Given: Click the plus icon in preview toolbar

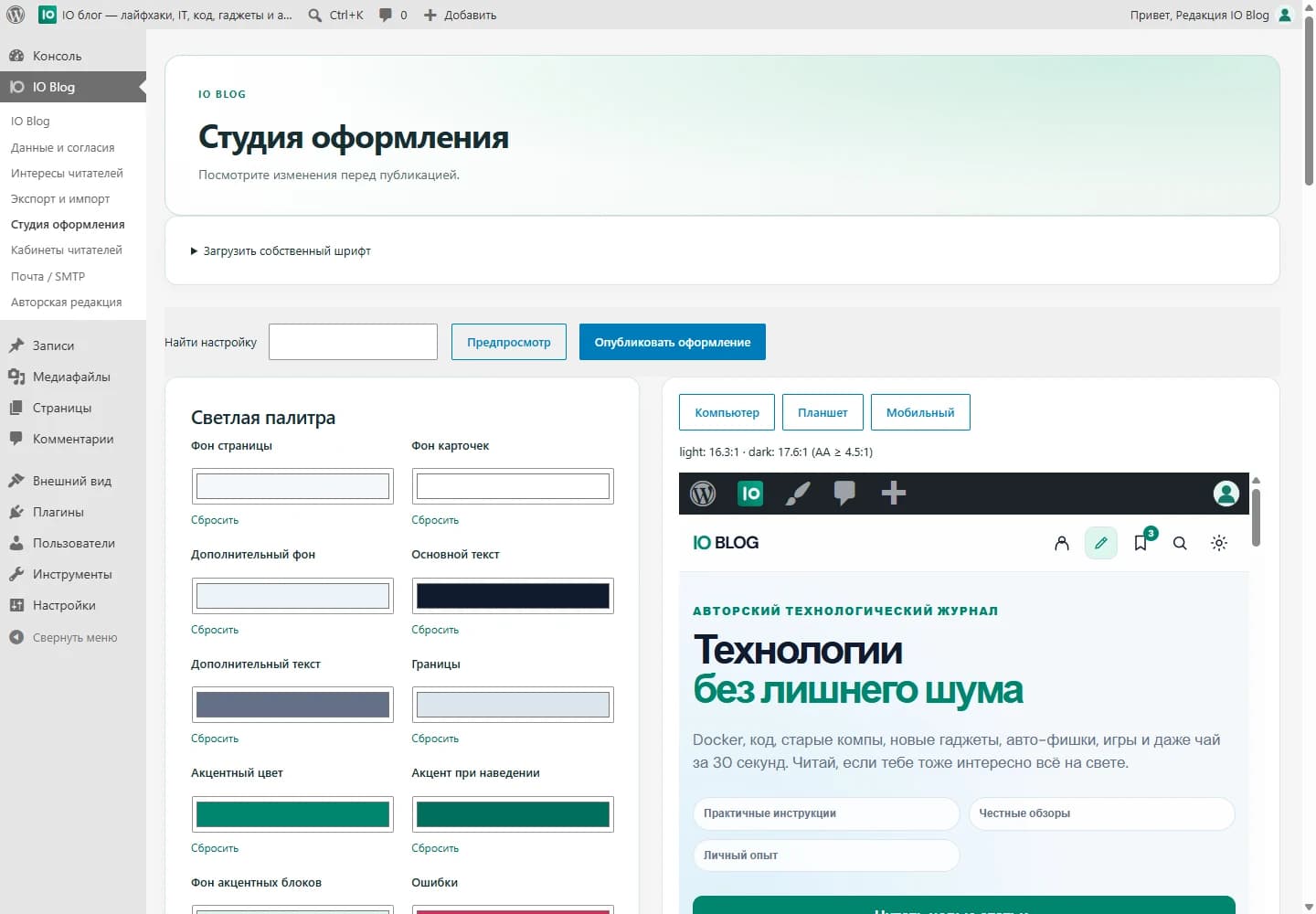Looking at the screenshot, I should point(893,494).
